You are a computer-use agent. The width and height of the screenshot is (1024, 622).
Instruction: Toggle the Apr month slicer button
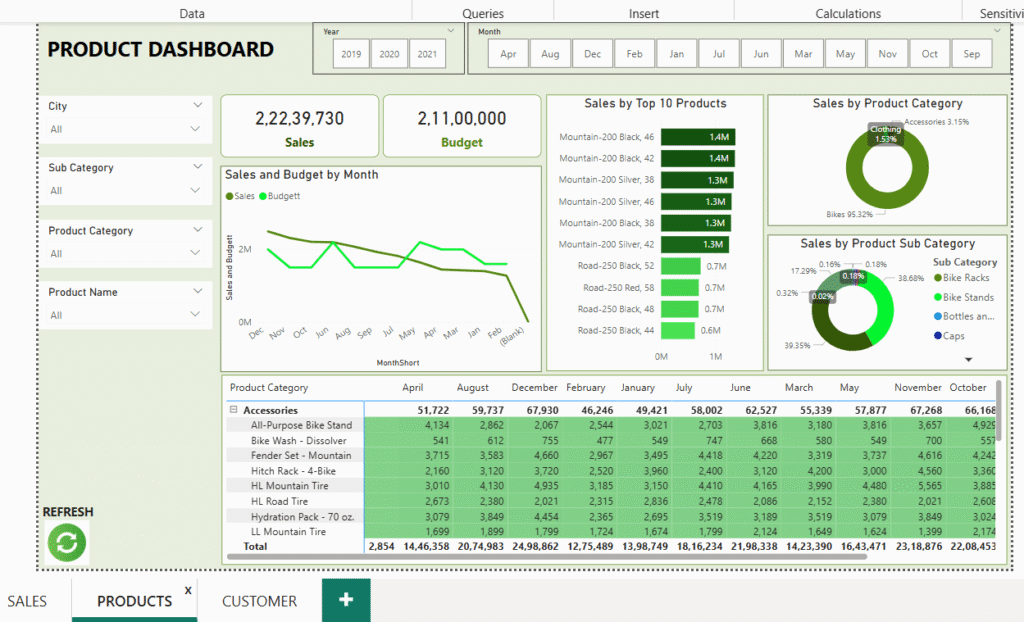(x=508, y=54)
